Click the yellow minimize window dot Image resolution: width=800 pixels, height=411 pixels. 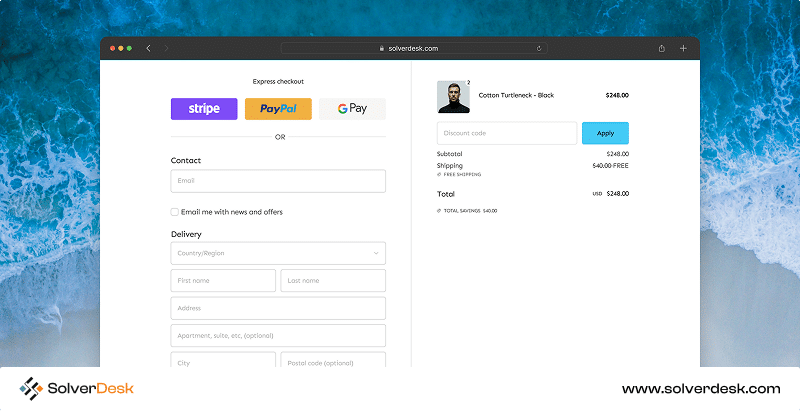point(121,48)
